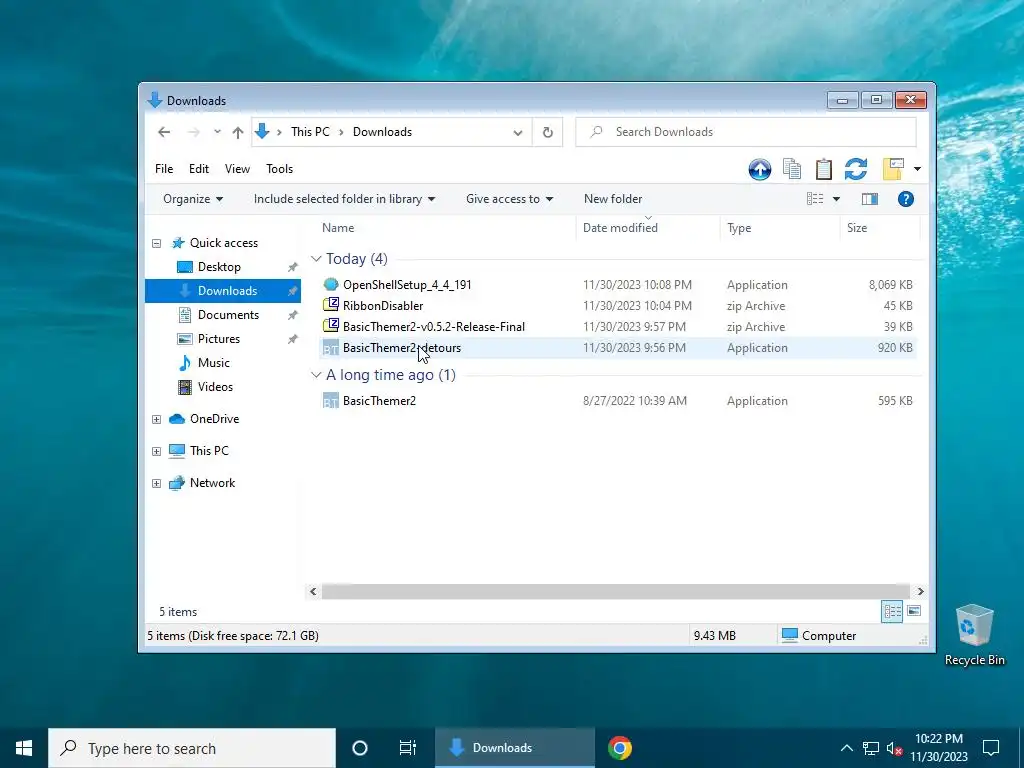Open the Windows Start button
The width and height of the screenshot is (1024, 768).
tap(24, 748)
